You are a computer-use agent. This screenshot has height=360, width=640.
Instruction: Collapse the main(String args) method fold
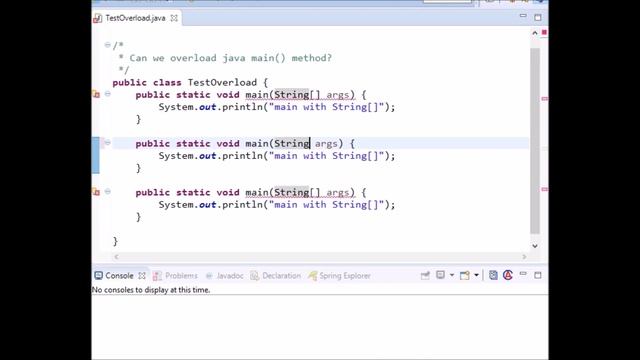point(108,143)
